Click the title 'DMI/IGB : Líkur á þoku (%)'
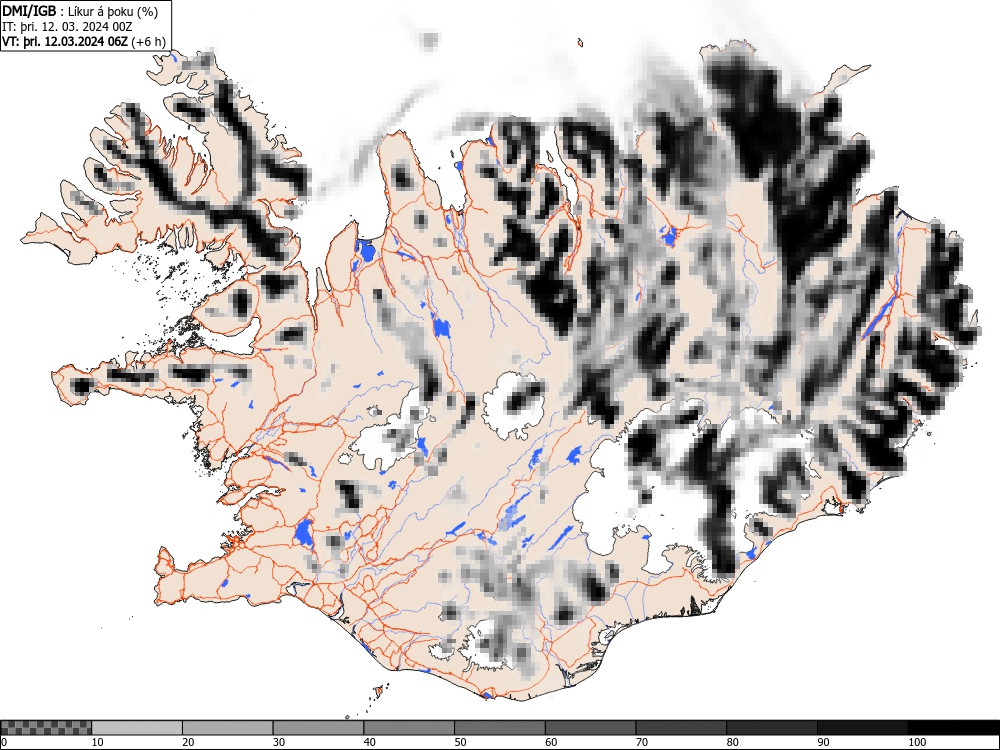The width and height of the screenshot is (1000, 750). point(80,11)
